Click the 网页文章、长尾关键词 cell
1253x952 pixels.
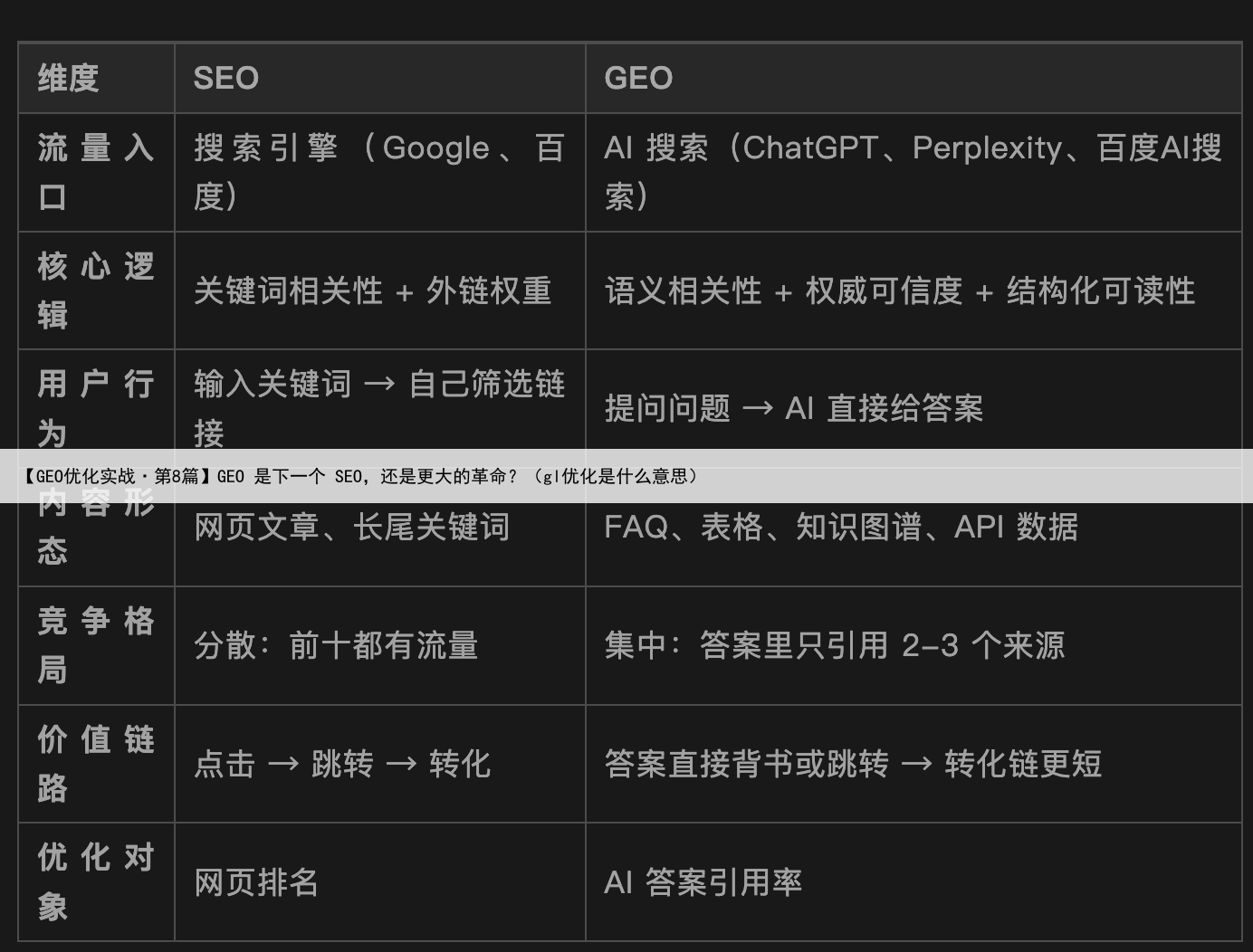pos(351,527)
